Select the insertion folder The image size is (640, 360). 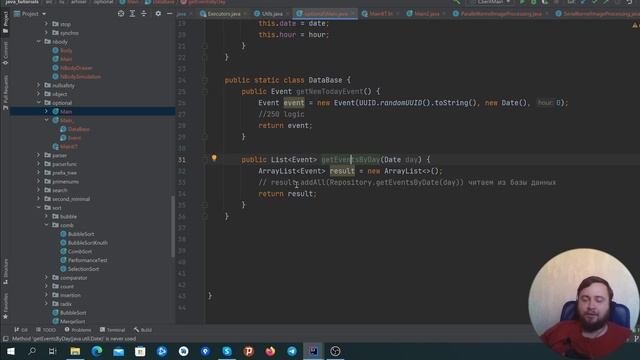coord(66,295)
